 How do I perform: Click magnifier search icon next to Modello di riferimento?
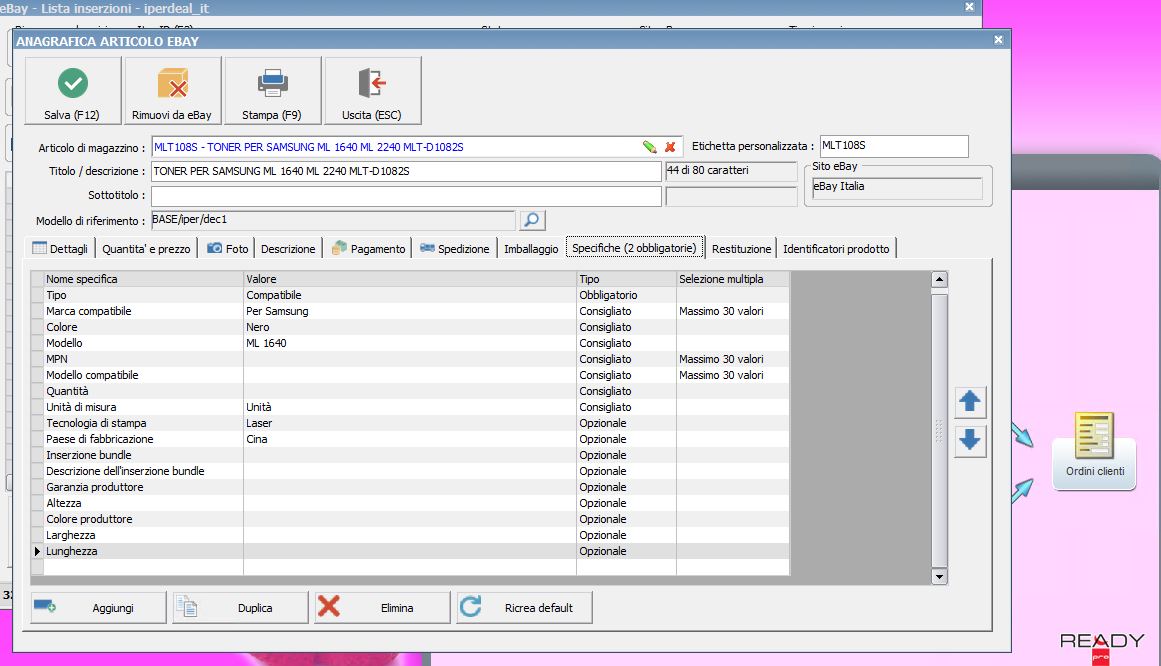tap(532, 220)
